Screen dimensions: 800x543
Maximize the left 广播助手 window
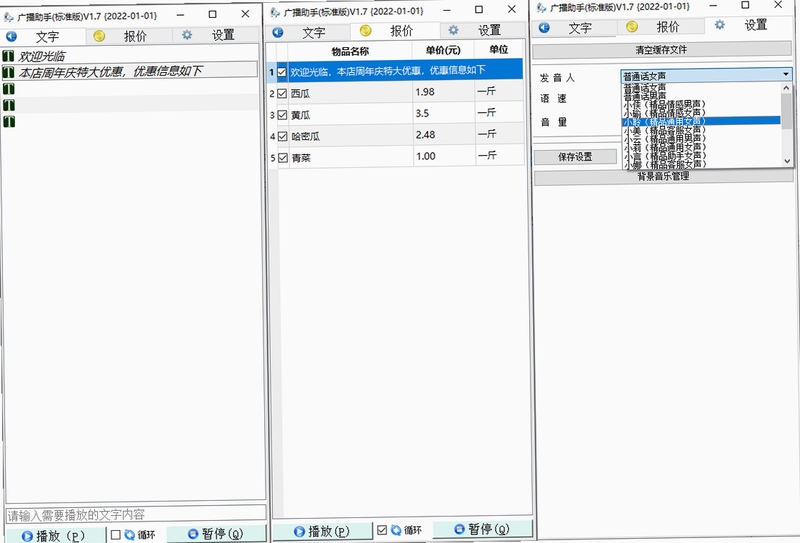coord(213,14)
